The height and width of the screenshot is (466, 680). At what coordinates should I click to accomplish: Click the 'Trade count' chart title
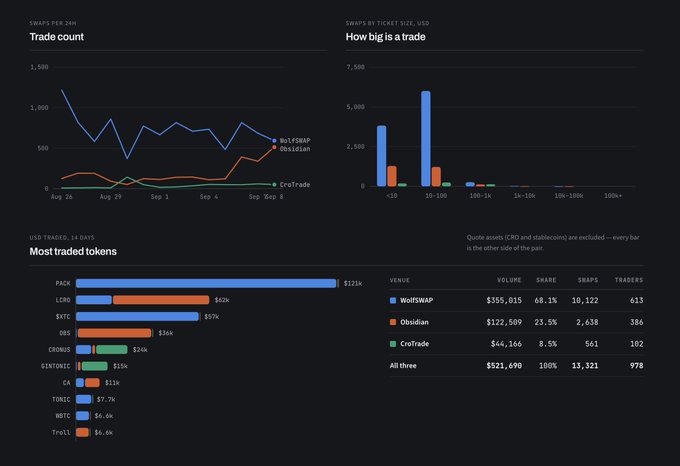point(56,37)
